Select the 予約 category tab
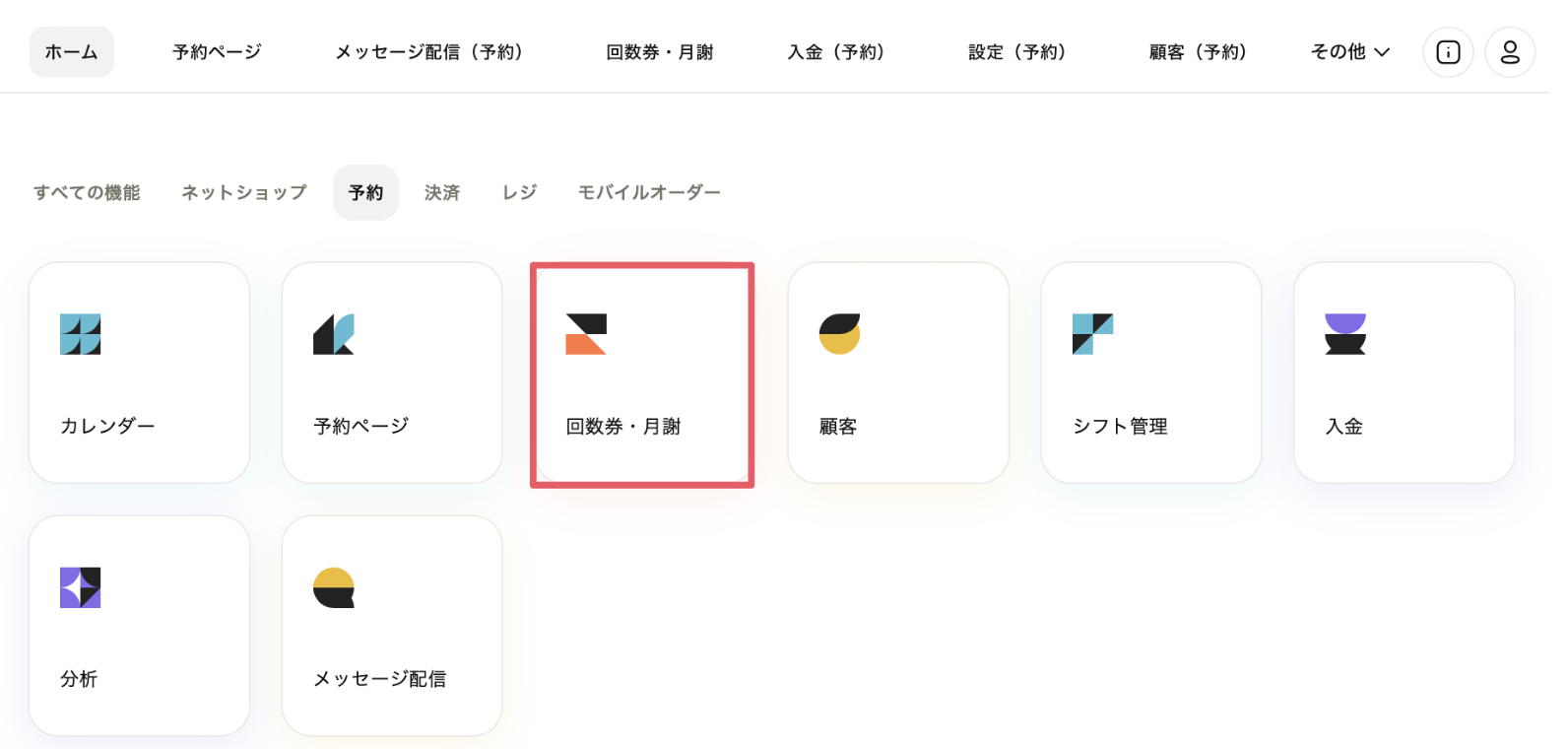The image size is (1568, 749). pos(365,192)
